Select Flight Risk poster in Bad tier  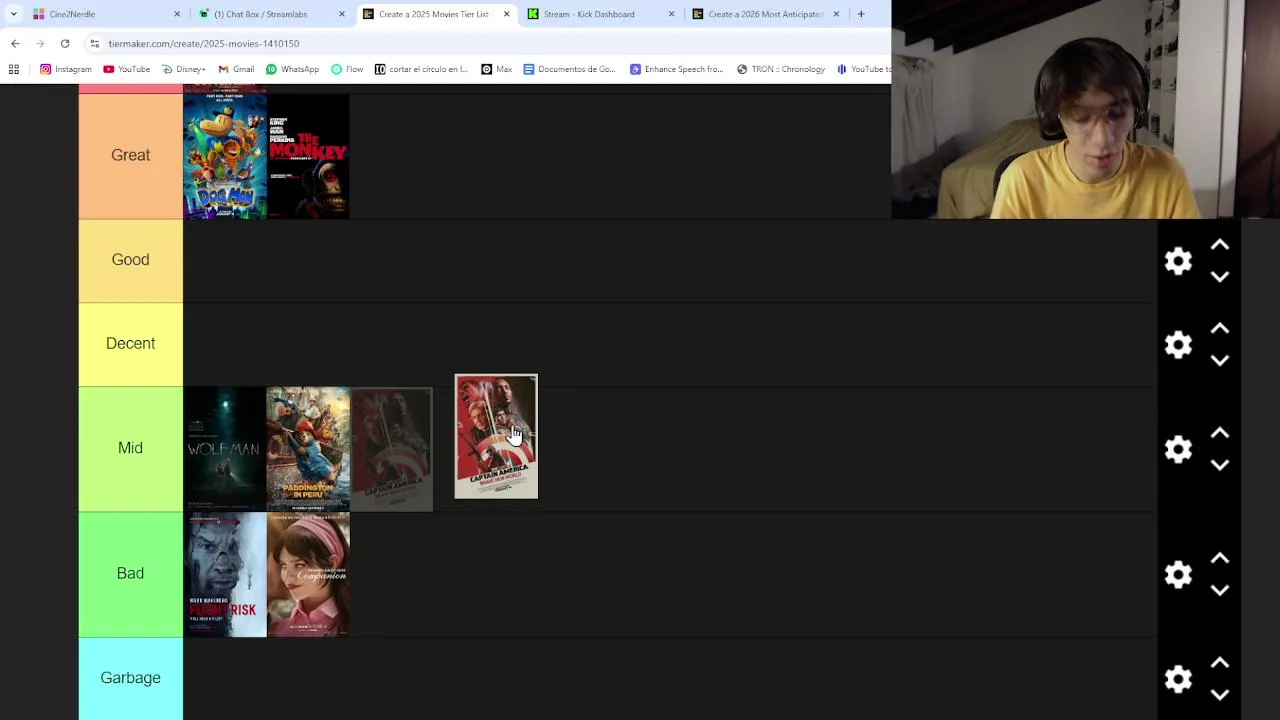tap(225, 575)
